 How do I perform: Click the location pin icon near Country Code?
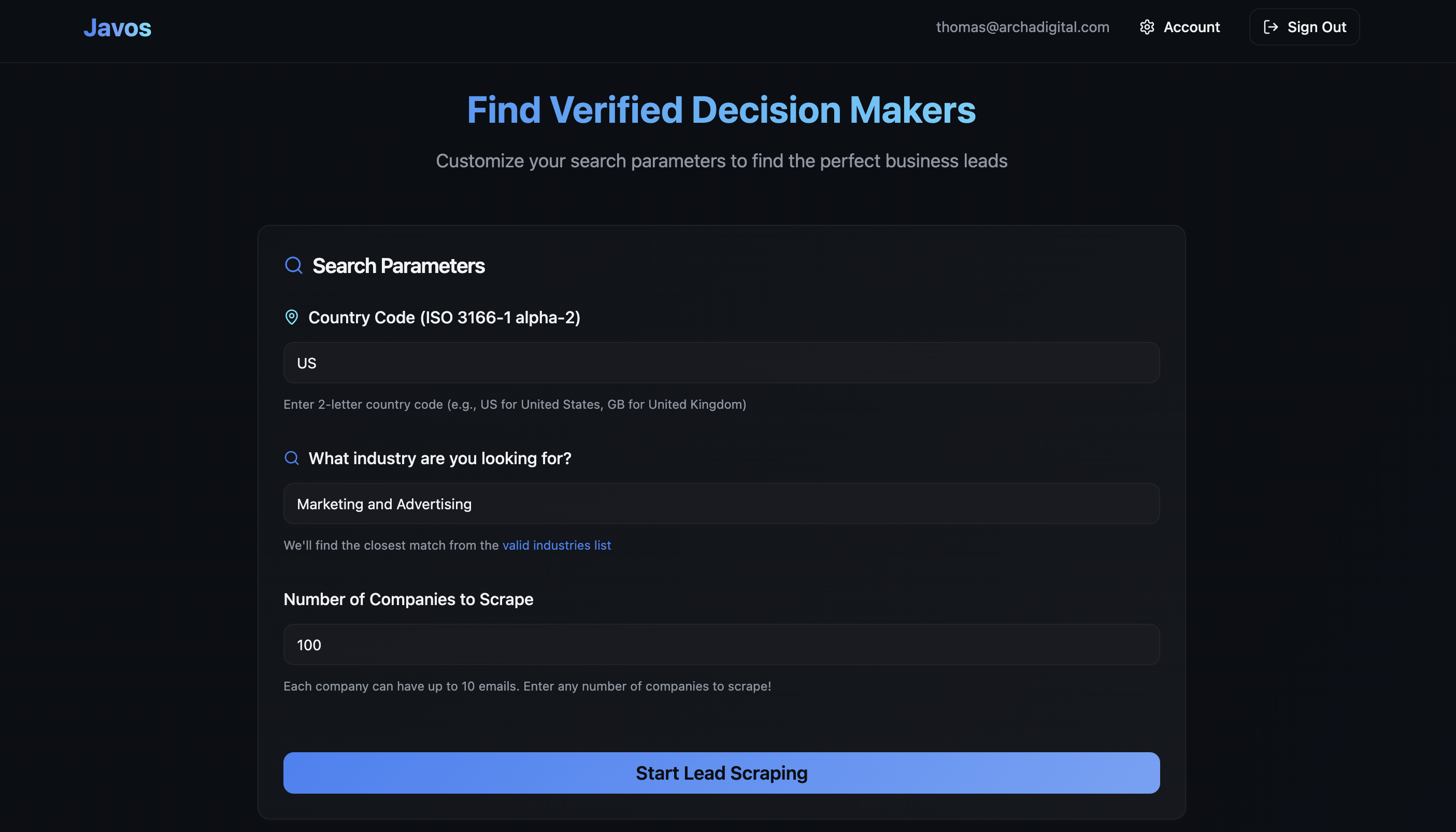[292, 317]
